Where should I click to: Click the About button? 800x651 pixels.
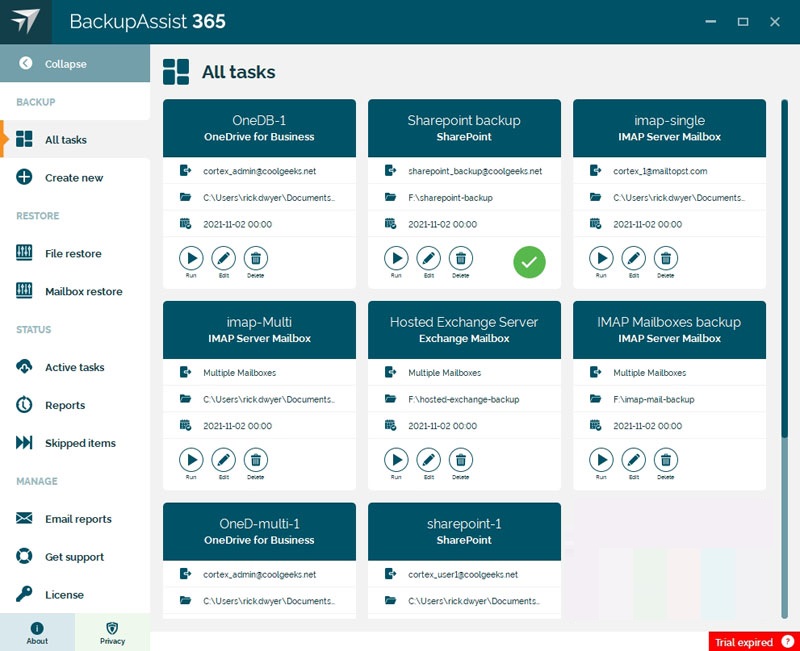click(37, 633)
